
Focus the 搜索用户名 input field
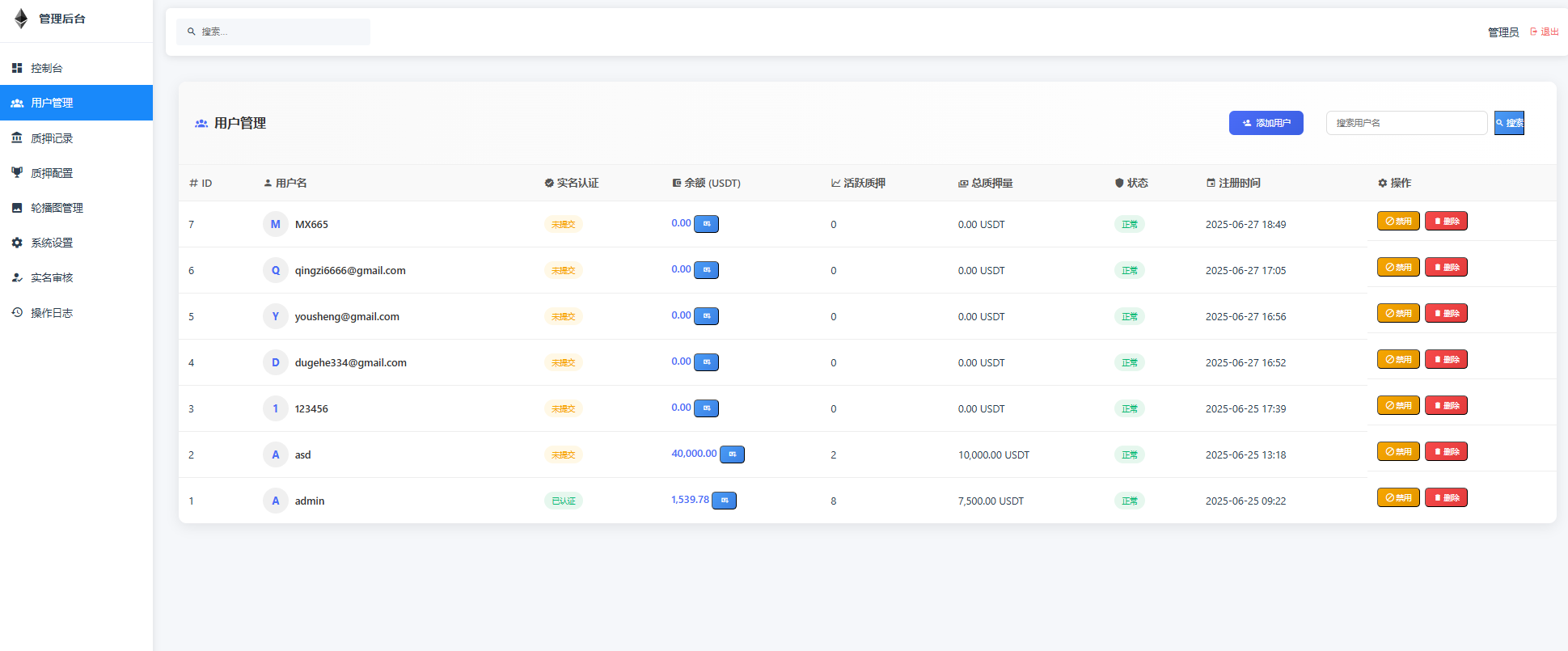click(1406, 123)
